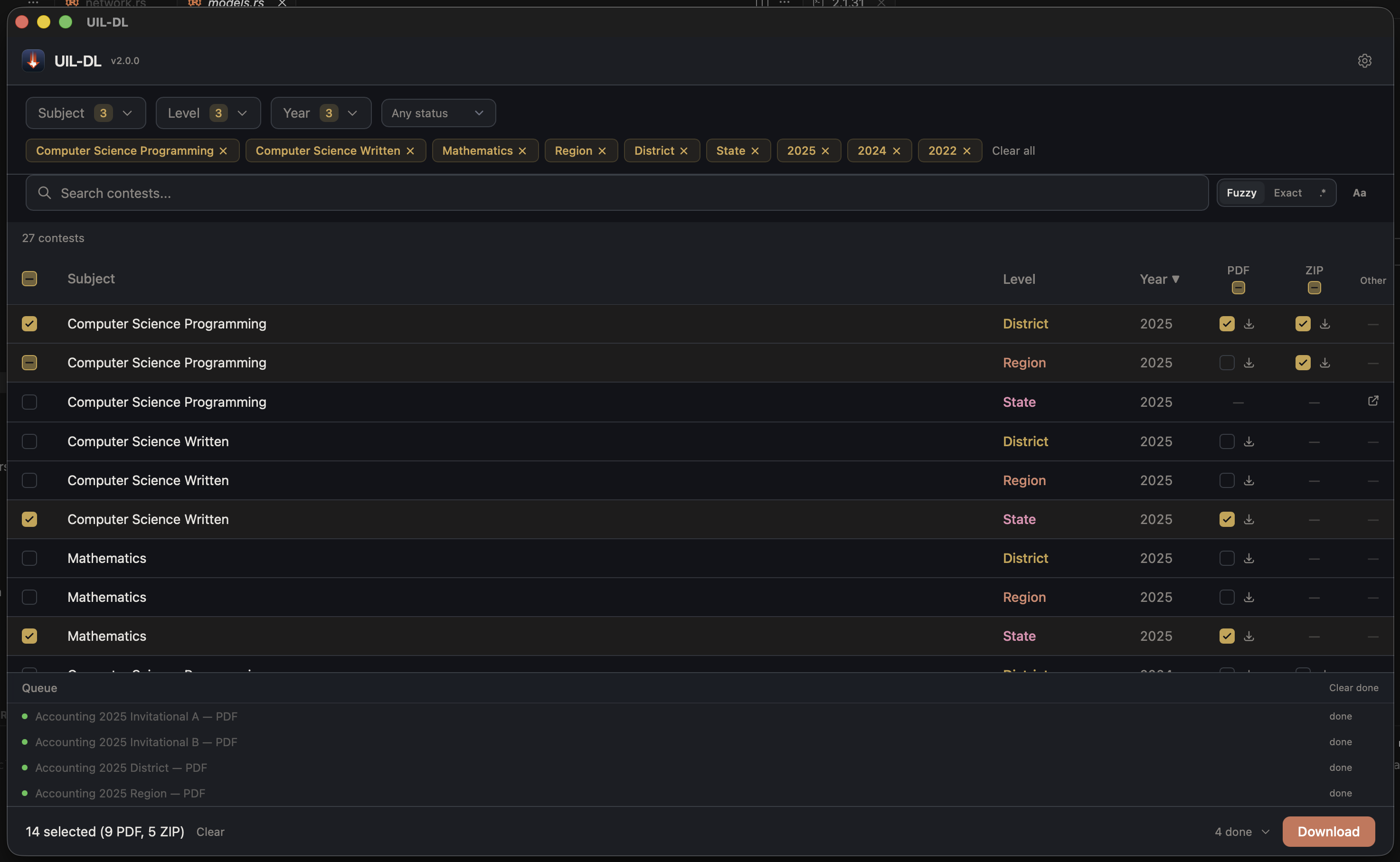Expand the Any status dropdown

[x=438, y=113]
